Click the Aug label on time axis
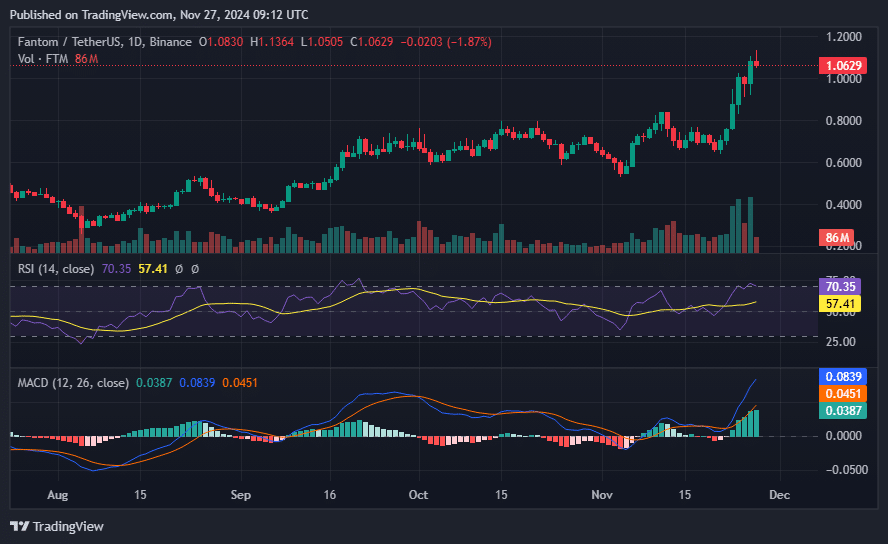This screenshot has height=544, width=888. pyautogui.click(x=58, y=495)
